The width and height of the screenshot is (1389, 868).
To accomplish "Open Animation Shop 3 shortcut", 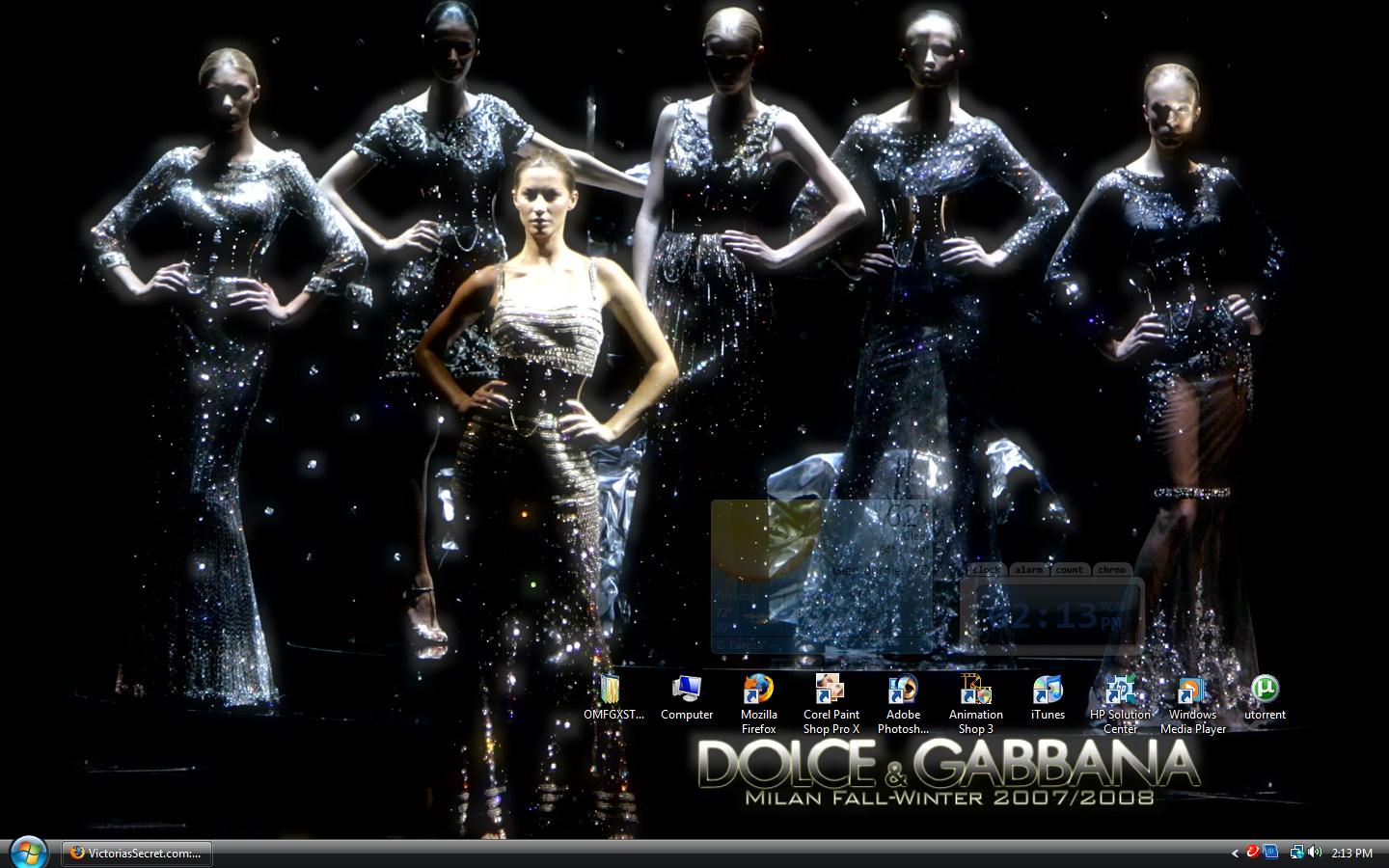I will (x=975, y=691).
